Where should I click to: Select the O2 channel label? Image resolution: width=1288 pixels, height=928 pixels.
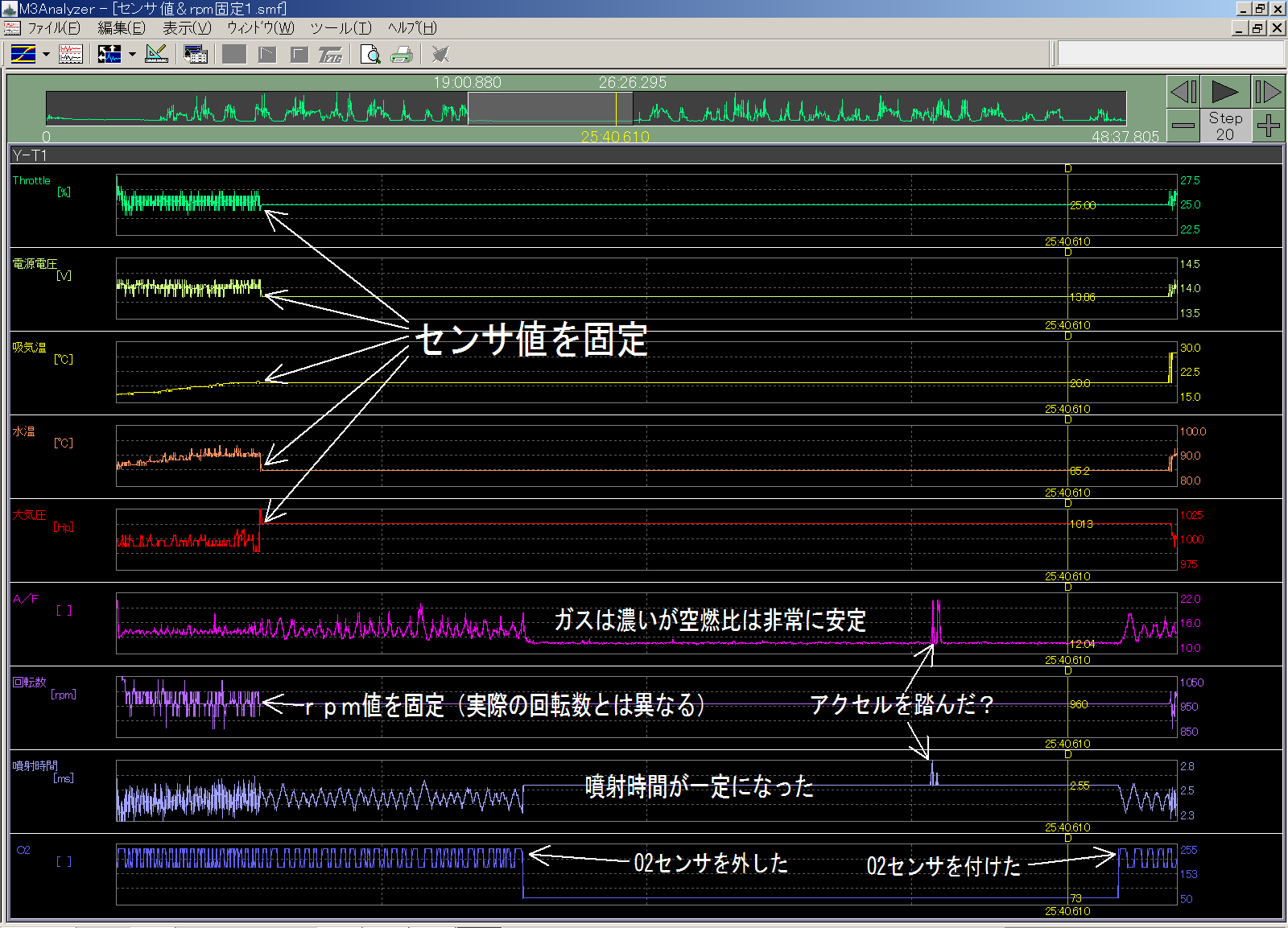point(23,850)
